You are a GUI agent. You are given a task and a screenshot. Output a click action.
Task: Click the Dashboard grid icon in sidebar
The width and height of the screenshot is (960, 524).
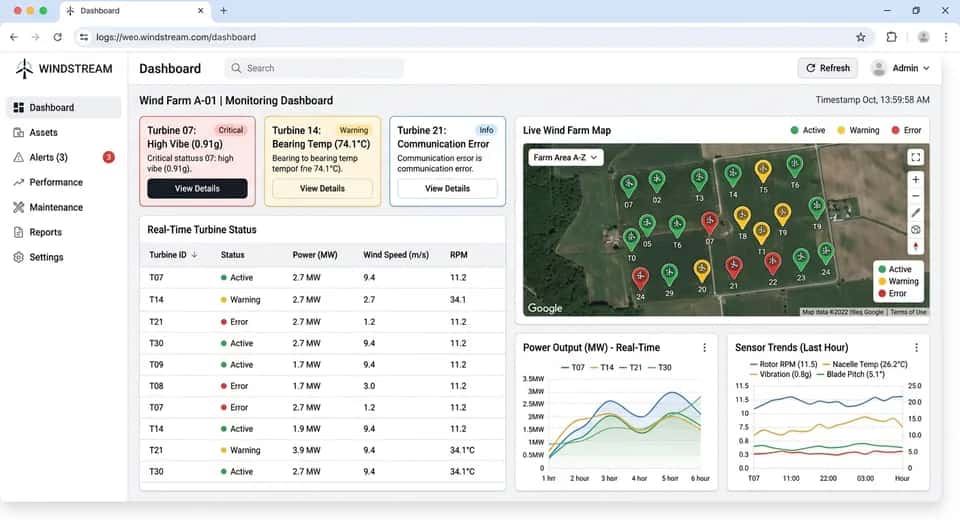pyautogui.click(x=18, y=108)
